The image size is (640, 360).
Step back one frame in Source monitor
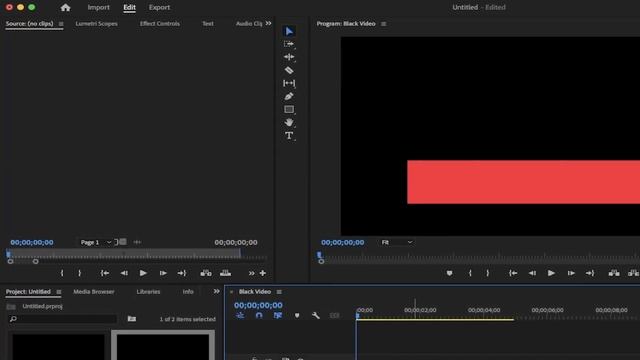(124, 273)
